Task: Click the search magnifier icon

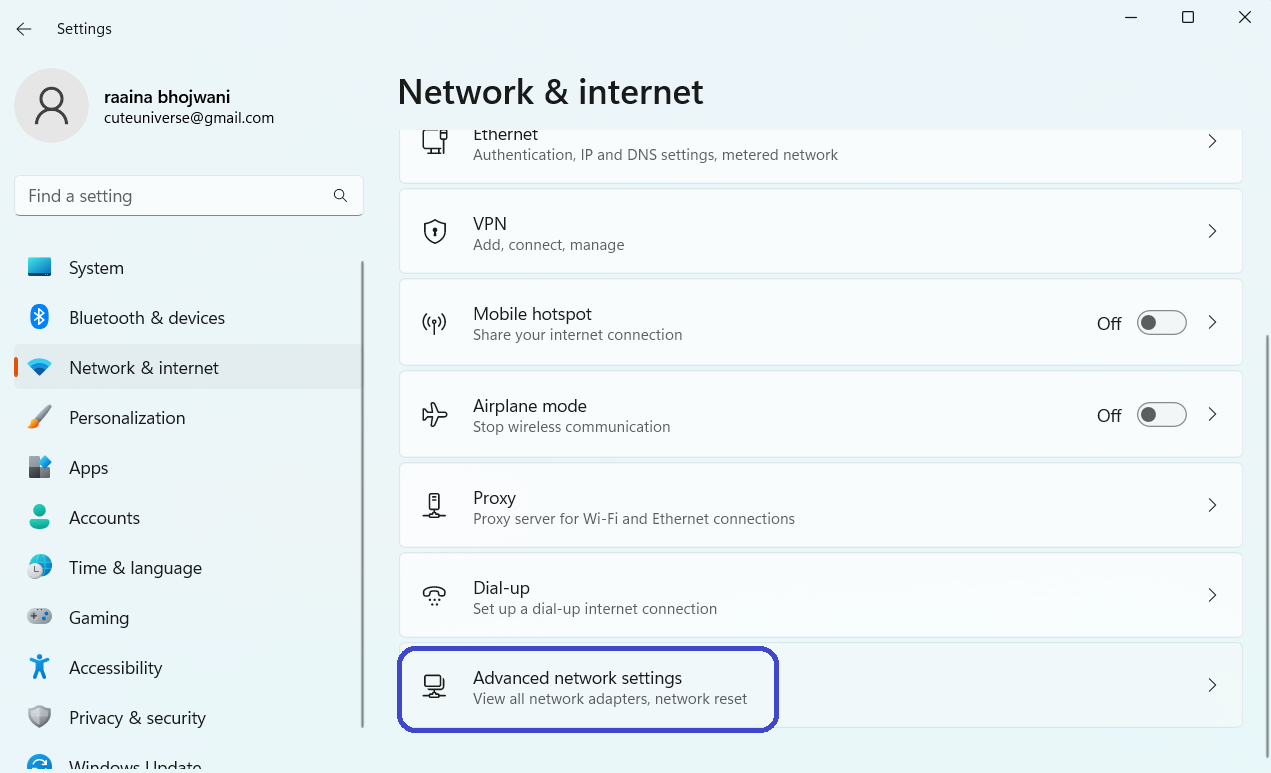Action: tap(340, 196)
